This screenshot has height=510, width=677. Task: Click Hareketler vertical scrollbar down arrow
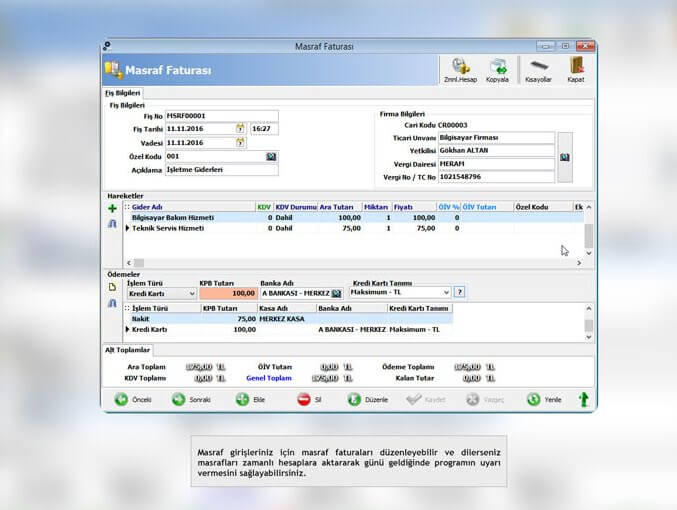pyautogui.click(x=589, y=253)
